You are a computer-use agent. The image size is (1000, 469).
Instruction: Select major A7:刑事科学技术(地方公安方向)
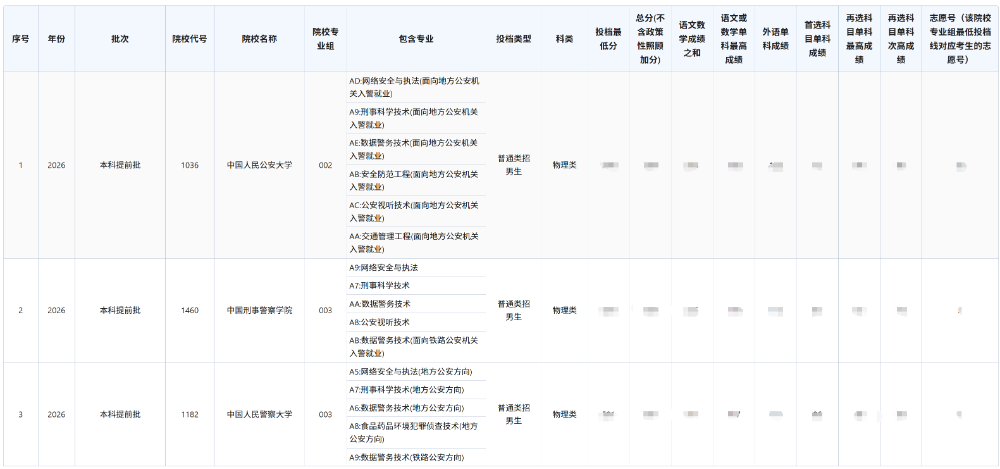click(x=416, y=390)
